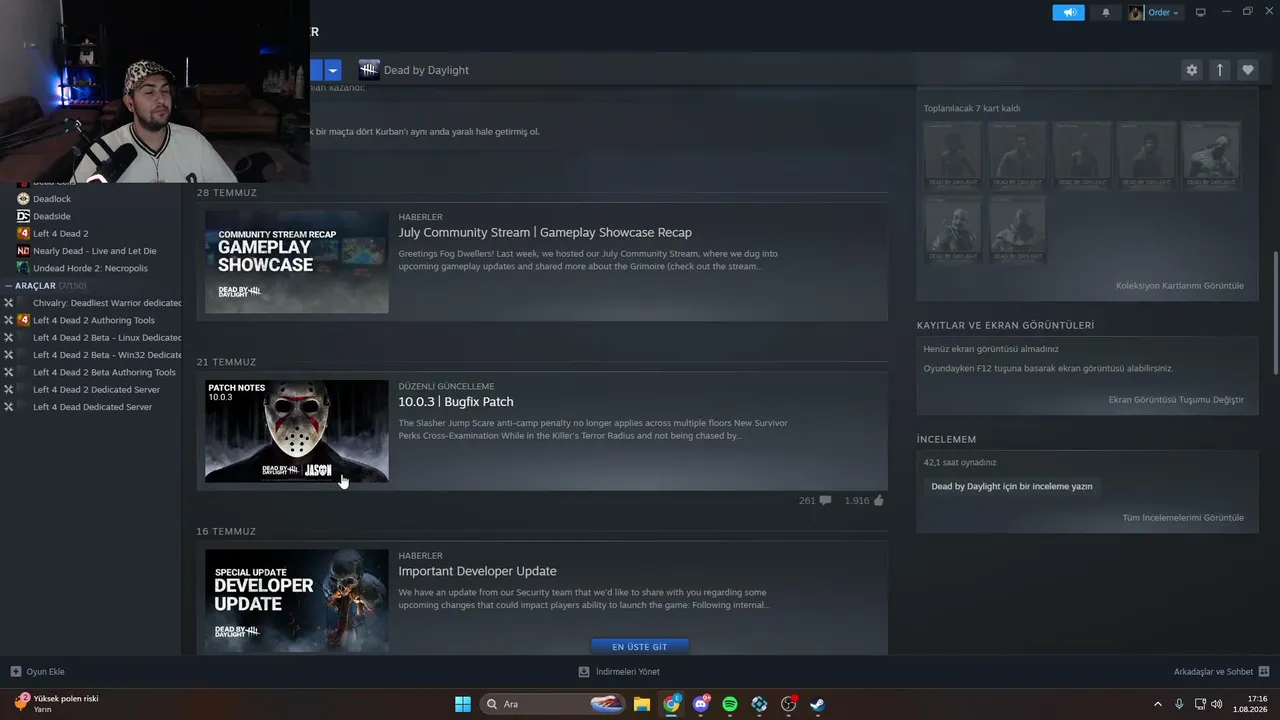This screenshot has width=1280, height=720.
Task: Click the tool icon beside Chivalry dedicated server
Action: click(9, 303)
